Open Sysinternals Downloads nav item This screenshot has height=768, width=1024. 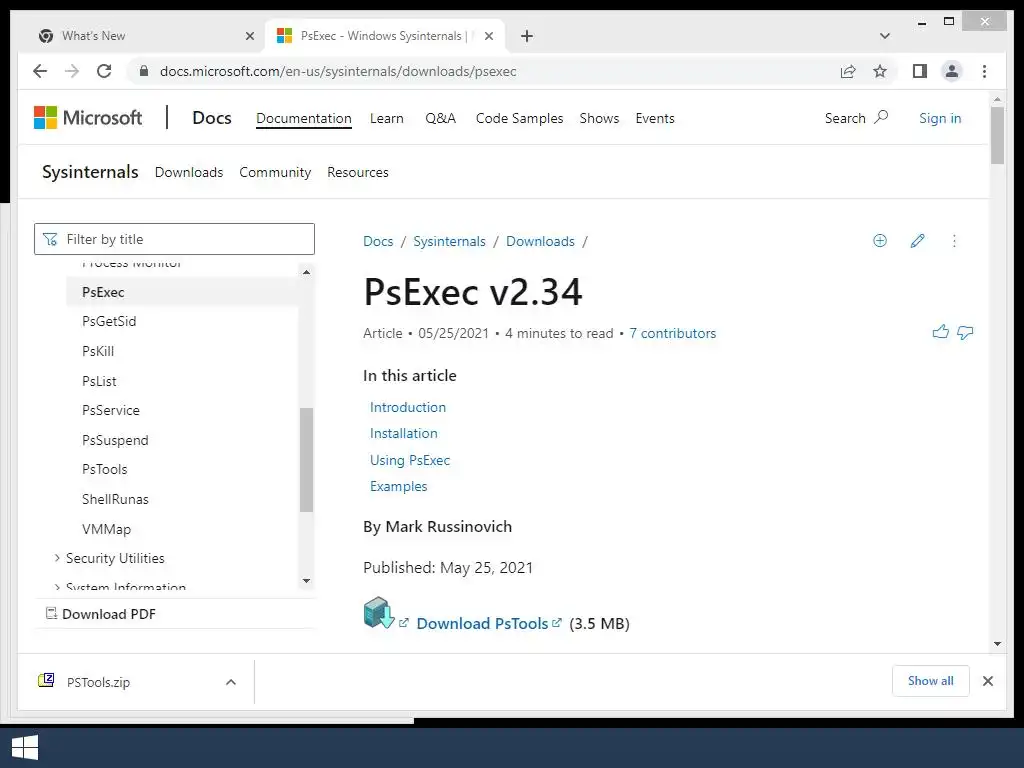point(189,172)
